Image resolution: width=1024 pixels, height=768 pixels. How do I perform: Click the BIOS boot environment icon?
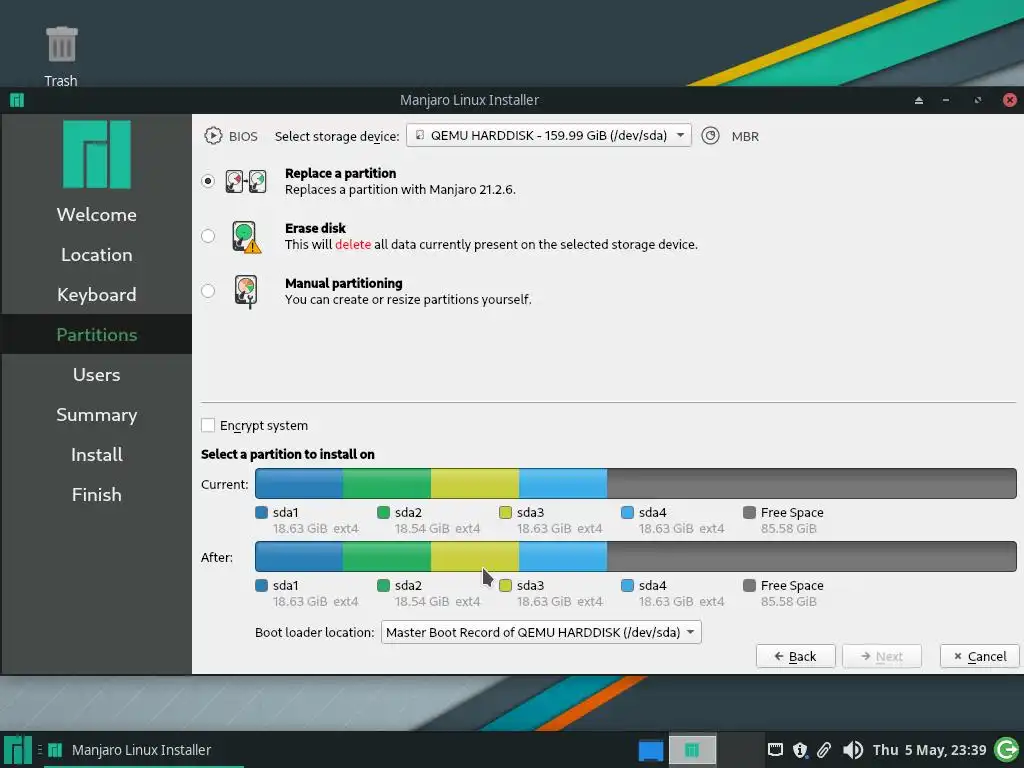[x=213, y=136]
